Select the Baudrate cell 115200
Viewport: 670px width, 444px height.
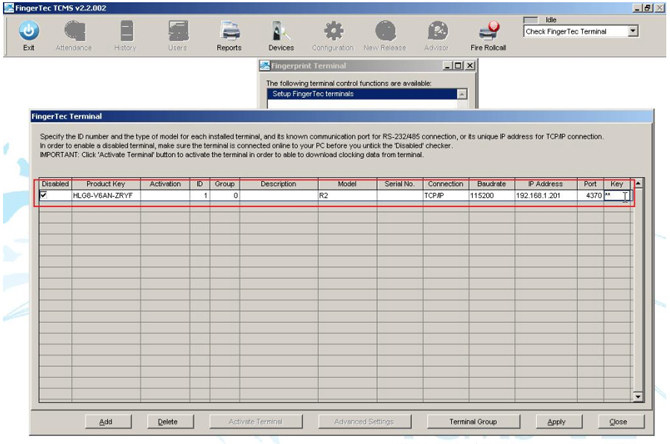point(491,196)
